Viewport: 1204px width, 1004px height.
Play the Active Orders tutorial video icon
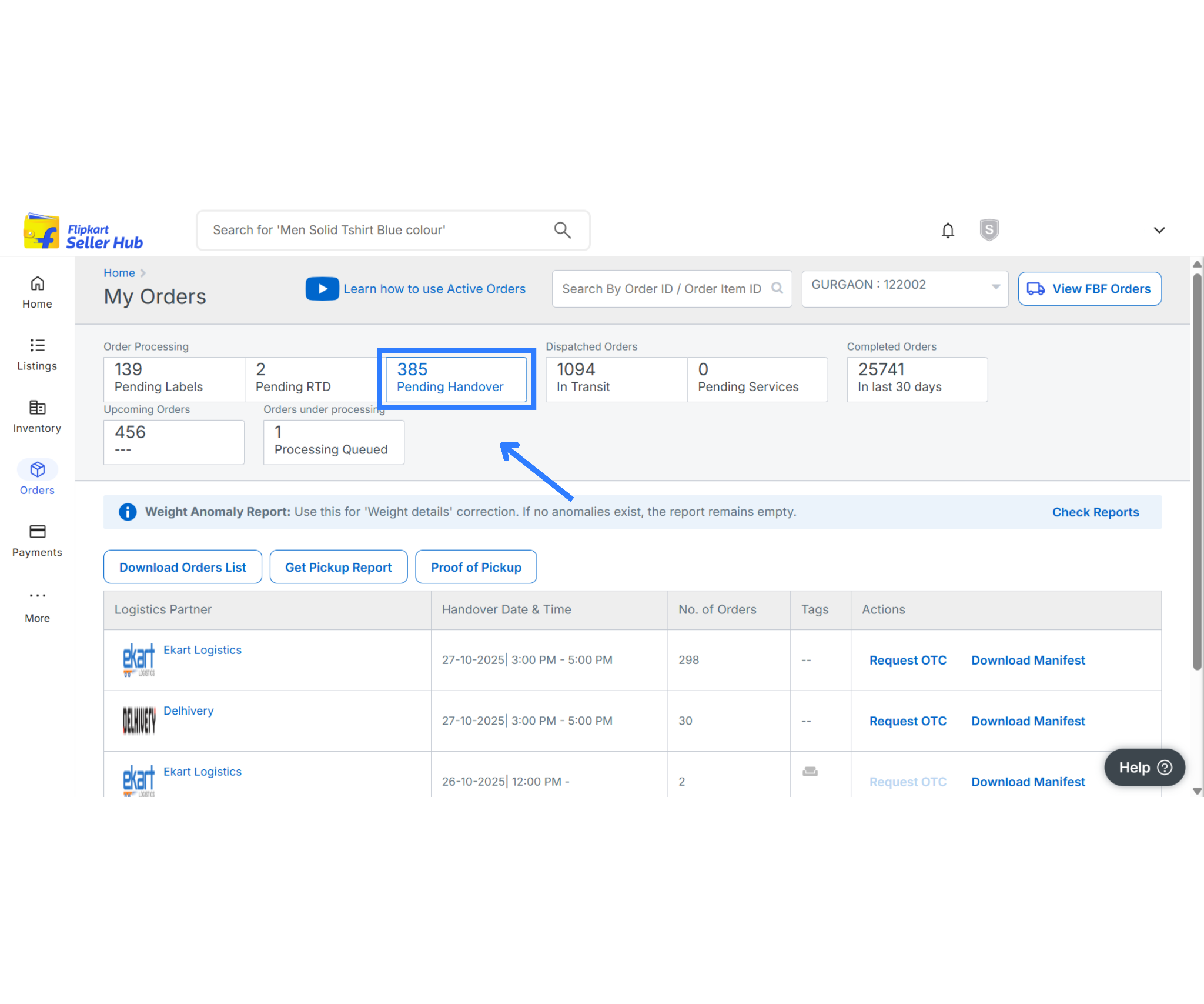[x=322, y=289]
